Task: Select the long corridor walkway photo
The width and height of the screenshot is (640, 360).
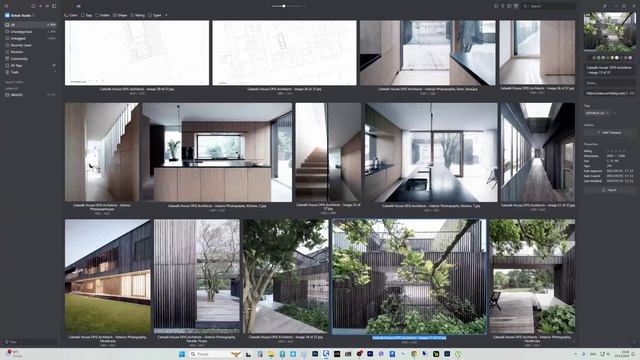Action: pos(538,152)
